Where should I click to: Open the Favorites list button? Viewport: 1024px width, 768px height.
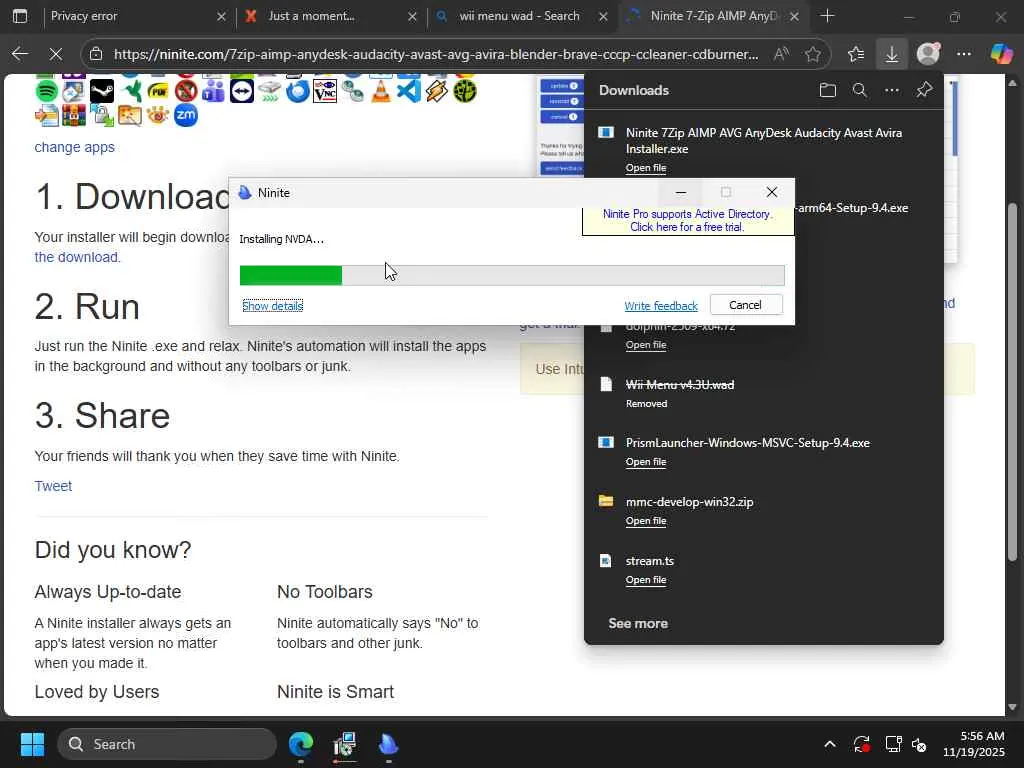(x=856, y=54)
